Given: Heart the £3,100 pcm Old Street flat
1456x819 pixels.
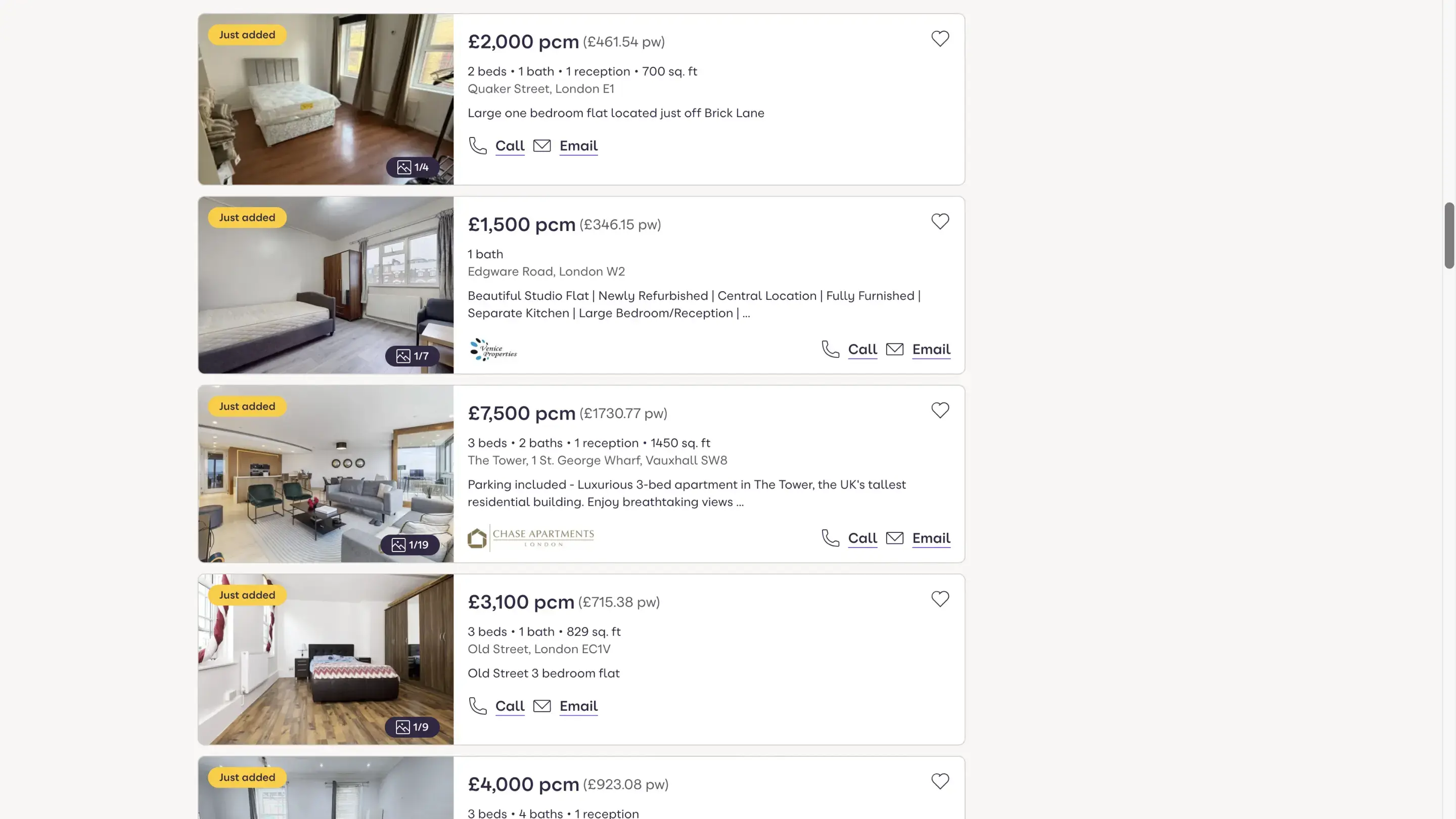Looking at the screenshot, I should (940, 599).
